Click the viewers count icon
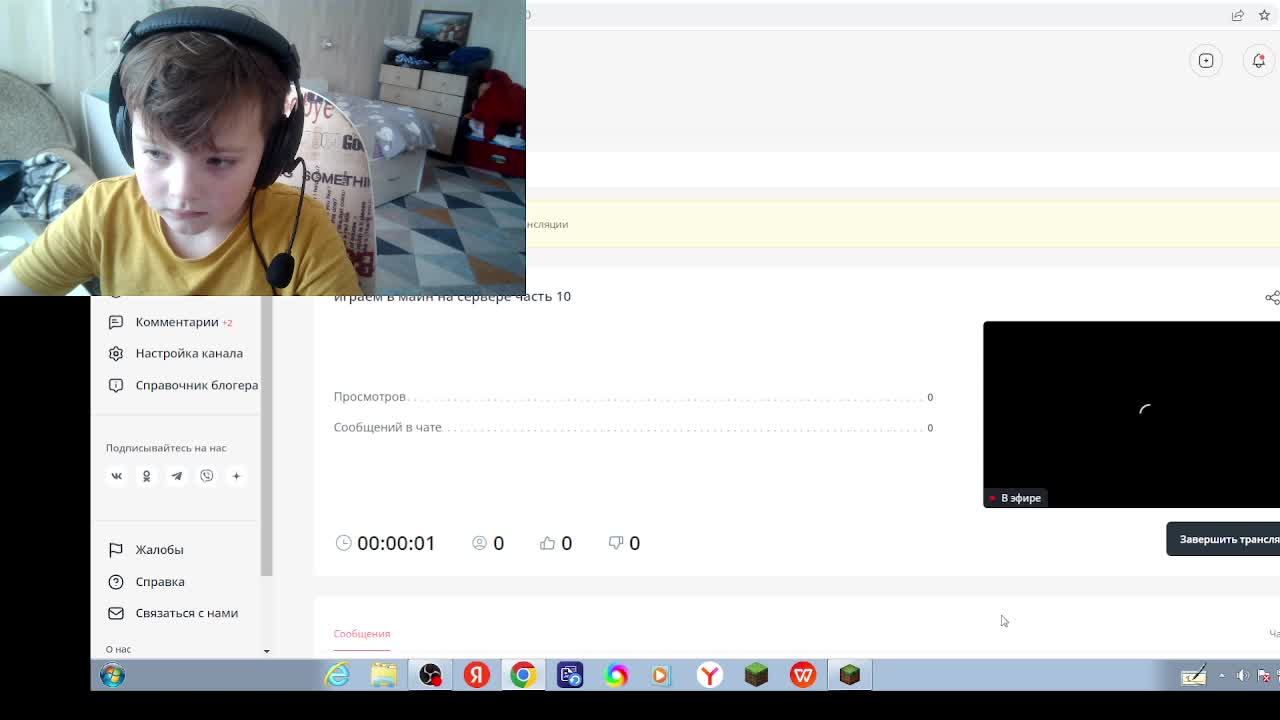This screenshot has height=720, width=1280. [x=480, y=542]
